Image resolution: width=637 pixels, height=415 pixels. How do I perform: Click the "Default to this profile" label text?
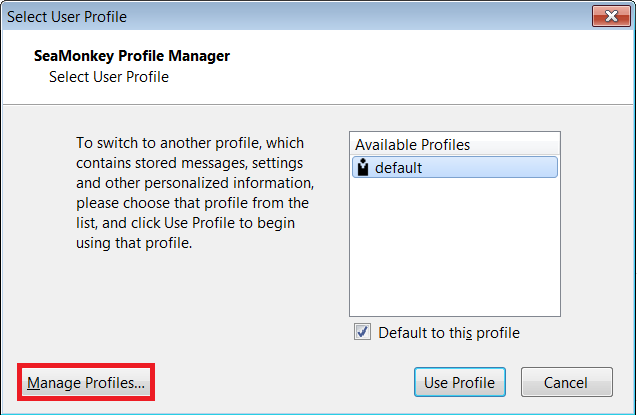[x=449, y=333]
